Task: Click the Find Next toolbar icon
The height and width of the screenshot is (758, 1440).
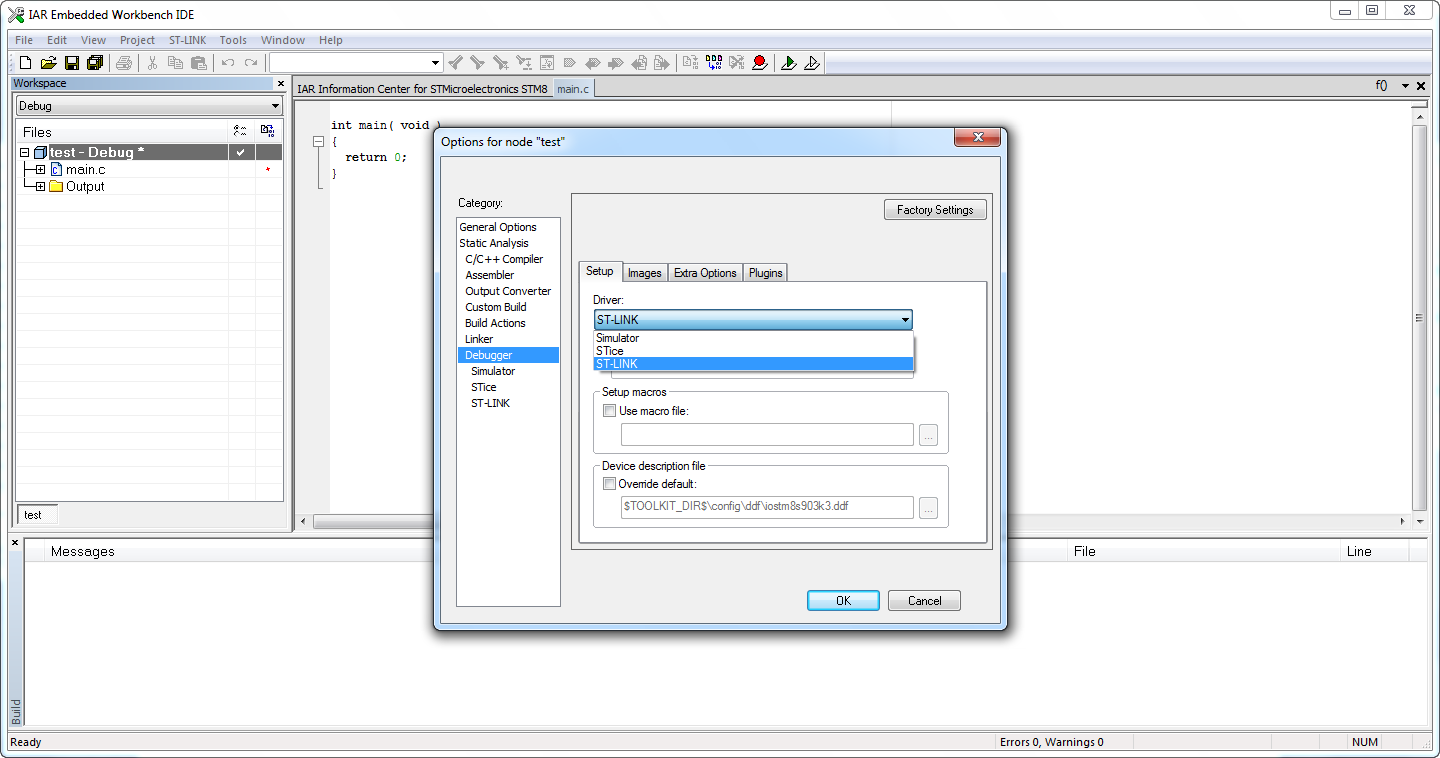Action: (x=478, y=63)
